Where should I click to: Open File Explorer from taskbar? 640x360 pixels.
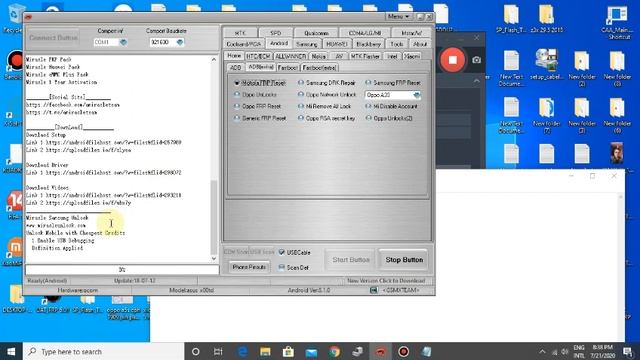pos(265,351)
